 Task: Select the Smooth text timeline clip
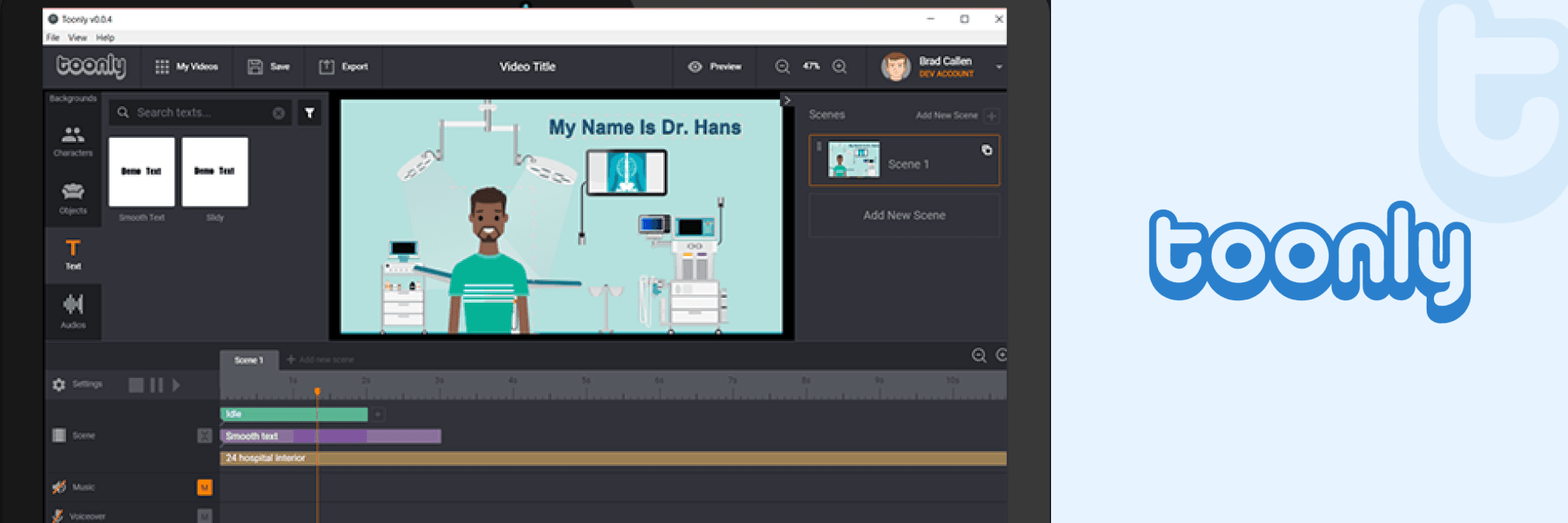[331, 437]
